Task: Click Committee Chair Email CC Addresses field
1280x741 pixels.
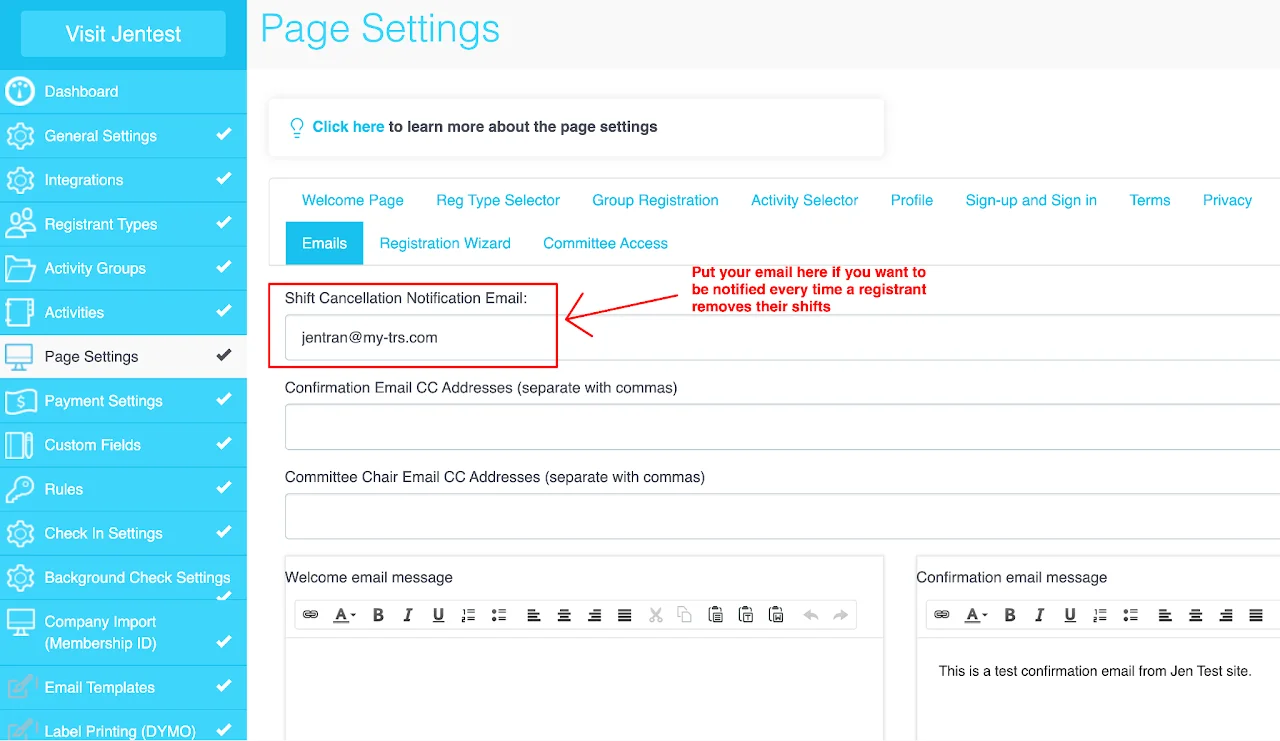Action: 782,517
